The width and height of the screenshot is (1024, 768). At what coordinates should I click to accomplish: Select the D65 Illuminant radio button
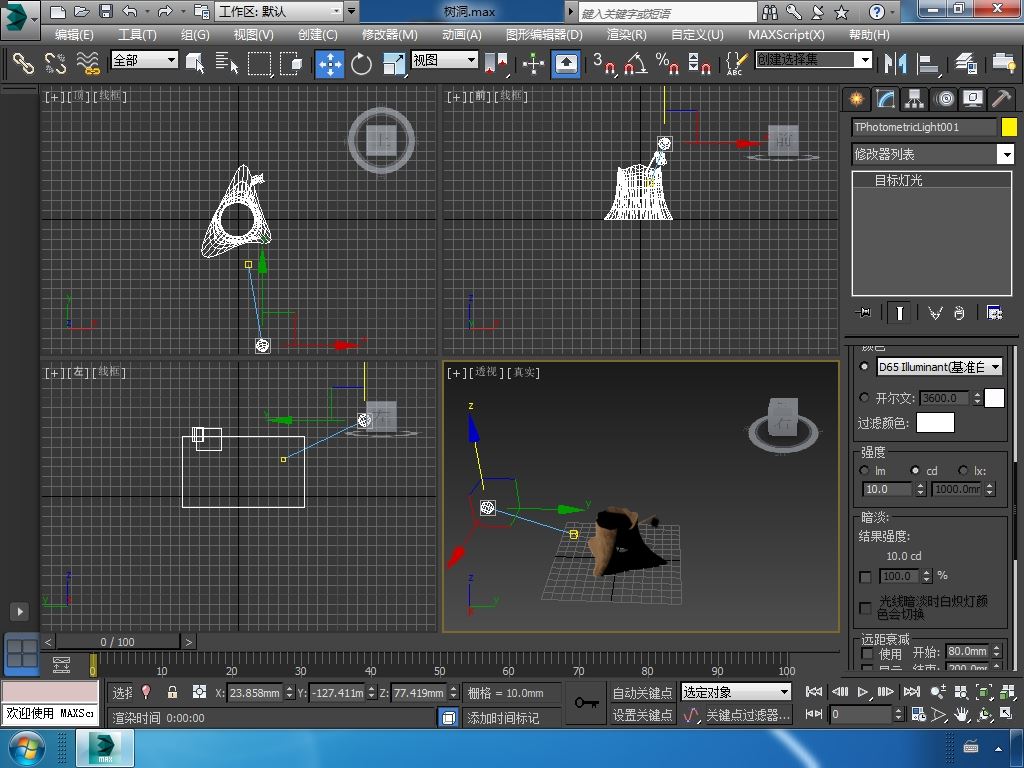pyautogui.click(x=864, y=366)
